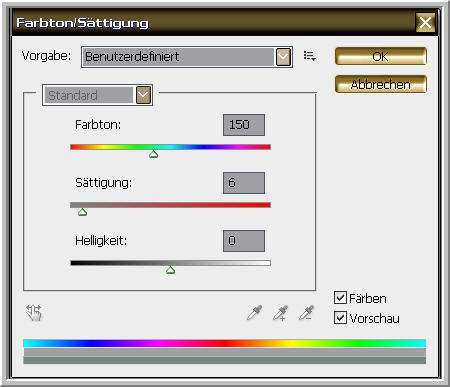Viewport: 450px width, 387px height.
Task: Click the Sättigung slider handle
Action: (82, 212)
